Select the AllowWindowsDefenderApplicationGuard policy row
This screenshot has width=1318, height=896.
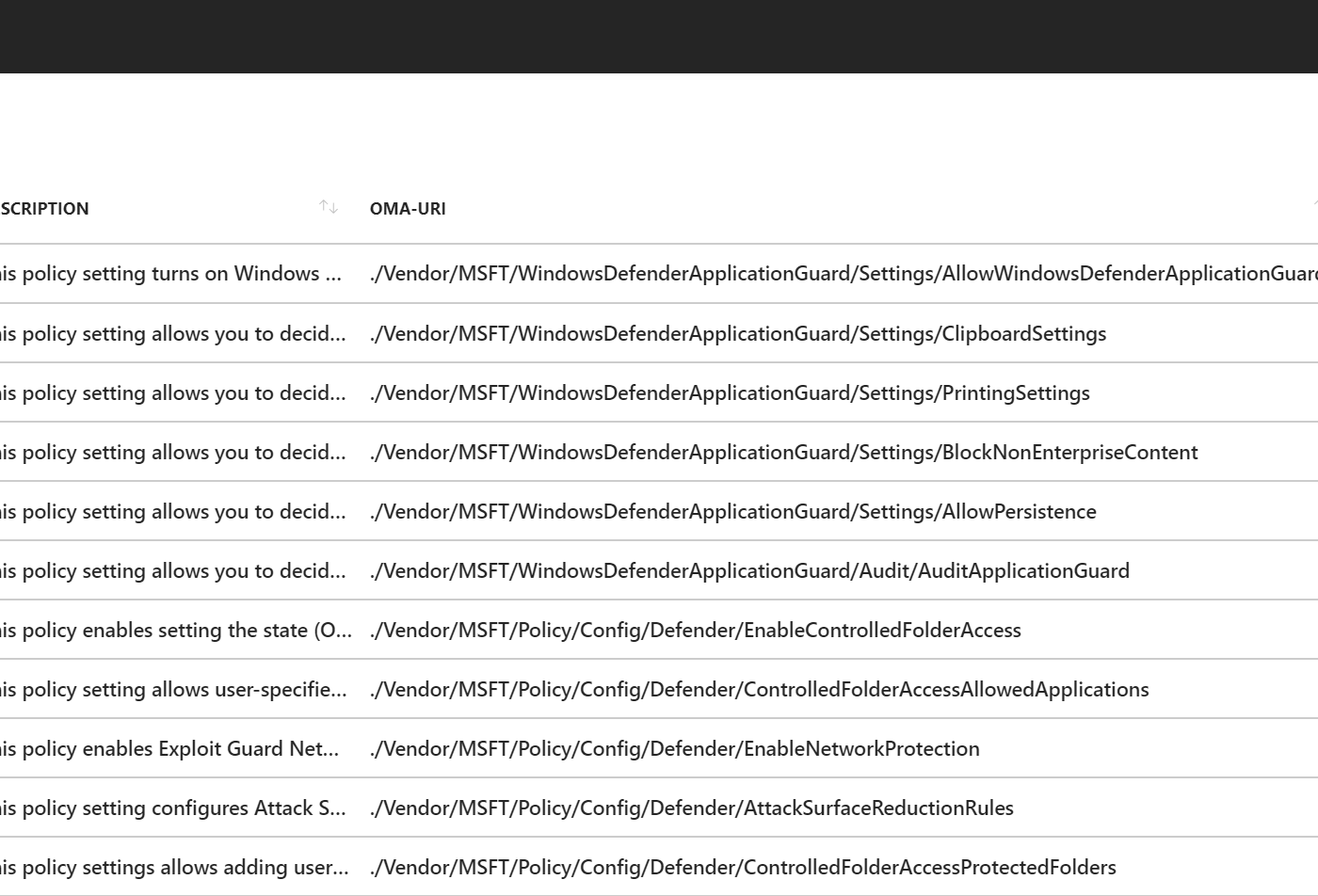(x=843, y=273)
